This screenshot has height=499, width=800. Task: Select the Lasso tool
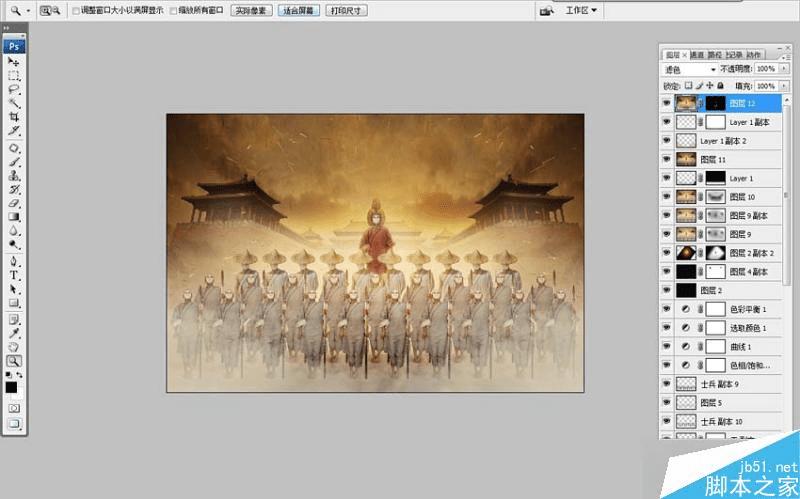click(x=14, y=89)
